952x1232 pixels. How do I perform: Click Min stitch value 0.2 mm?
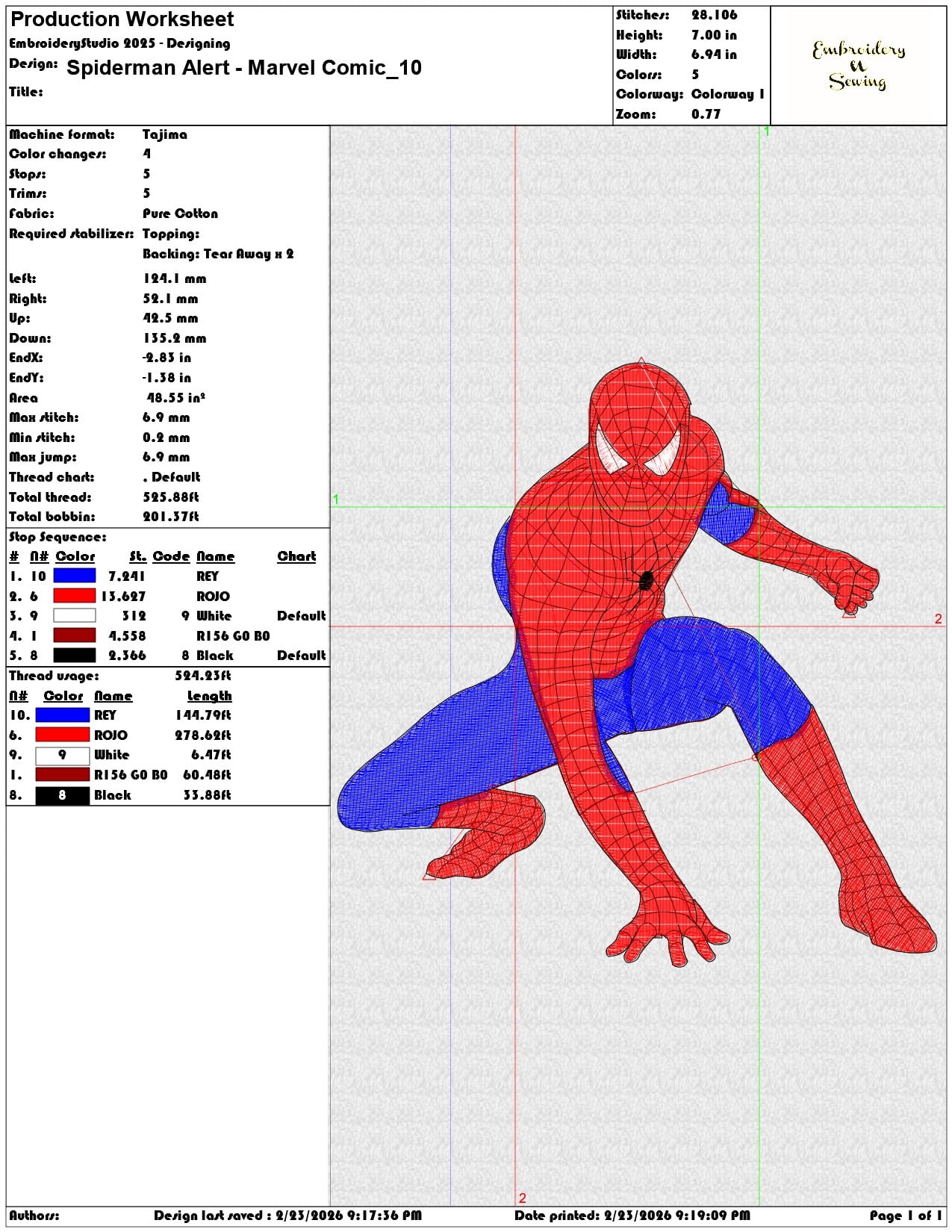point(166,438)
